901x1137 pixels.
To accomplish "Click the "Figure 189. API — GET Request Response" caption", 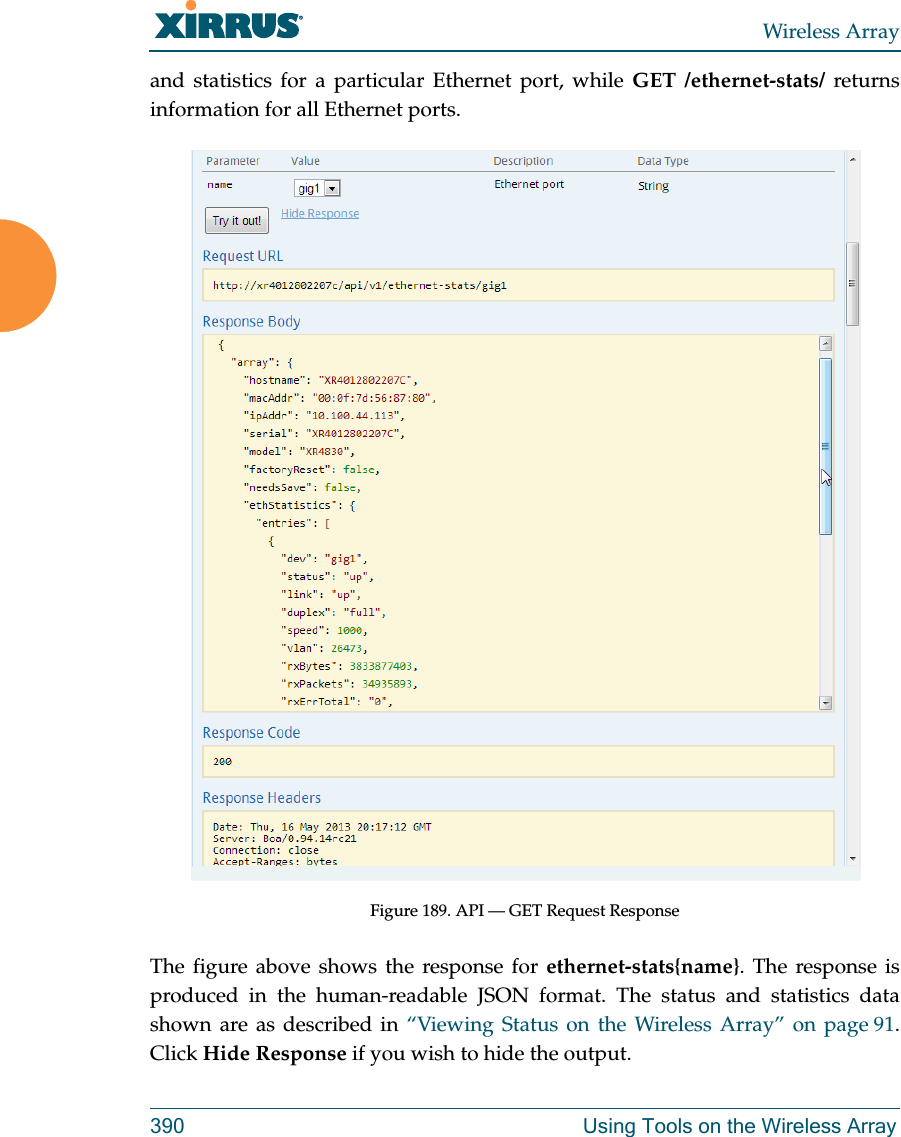I will click(x=524, y=910).
